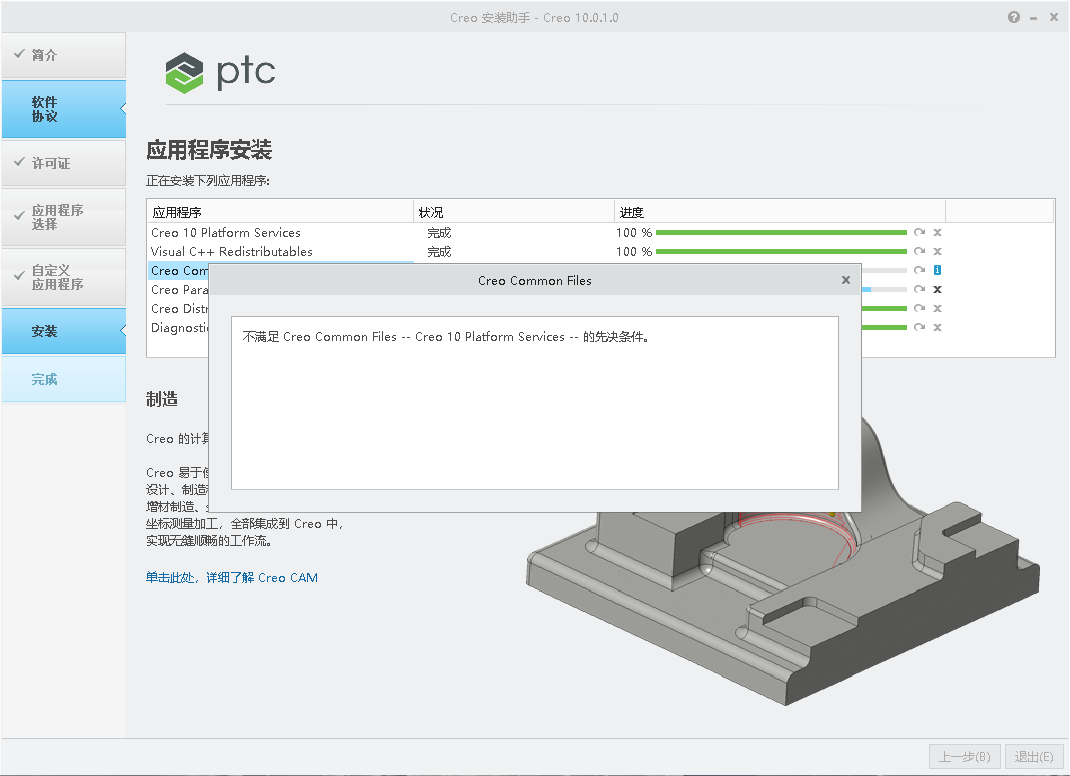Screen dimensions: 1070x776
Task: Open the 软件协议 step
Action: coord(63,109)
